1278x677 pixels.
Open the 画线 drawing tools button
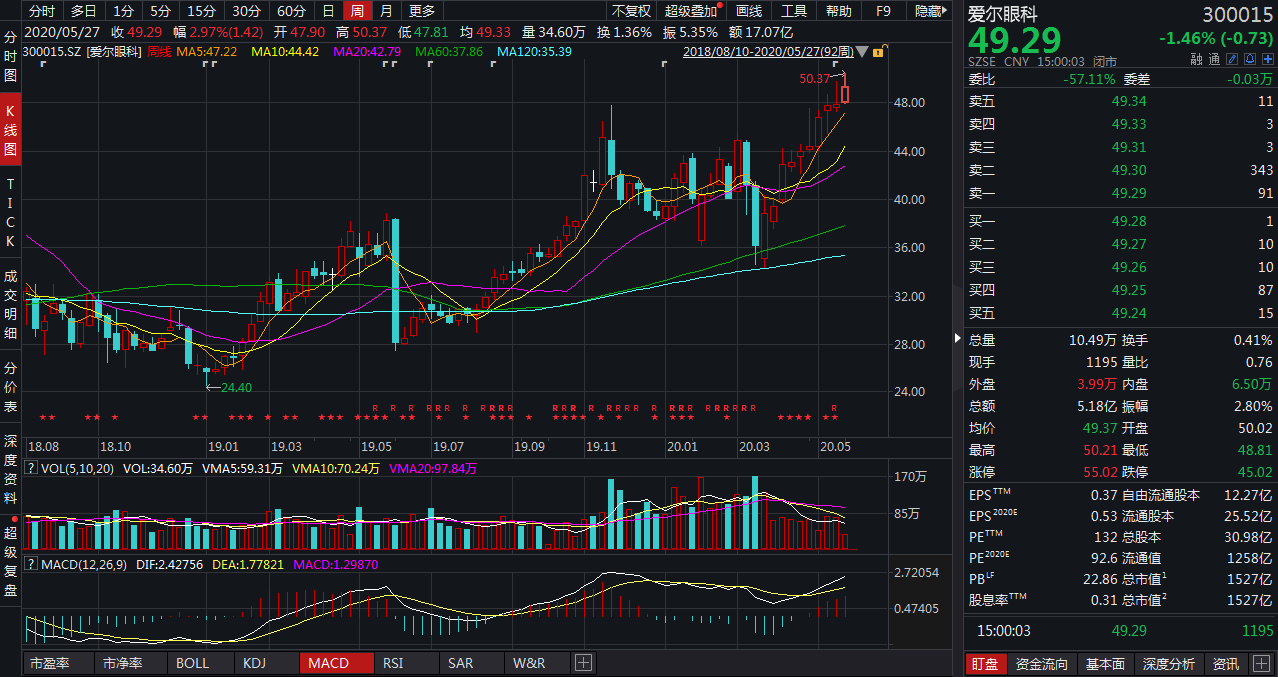[749, 11]
